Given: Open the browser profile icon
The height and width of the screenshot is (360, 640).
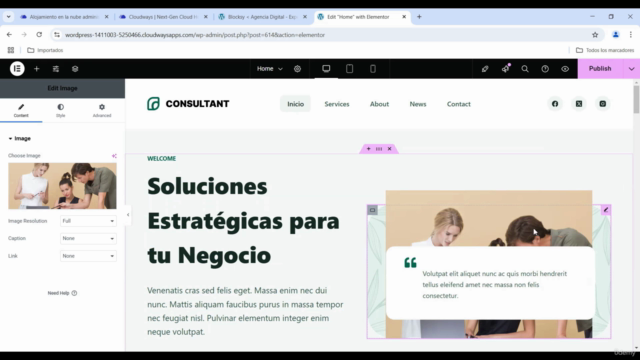Looking at the screenshot, I should point(616,35).
